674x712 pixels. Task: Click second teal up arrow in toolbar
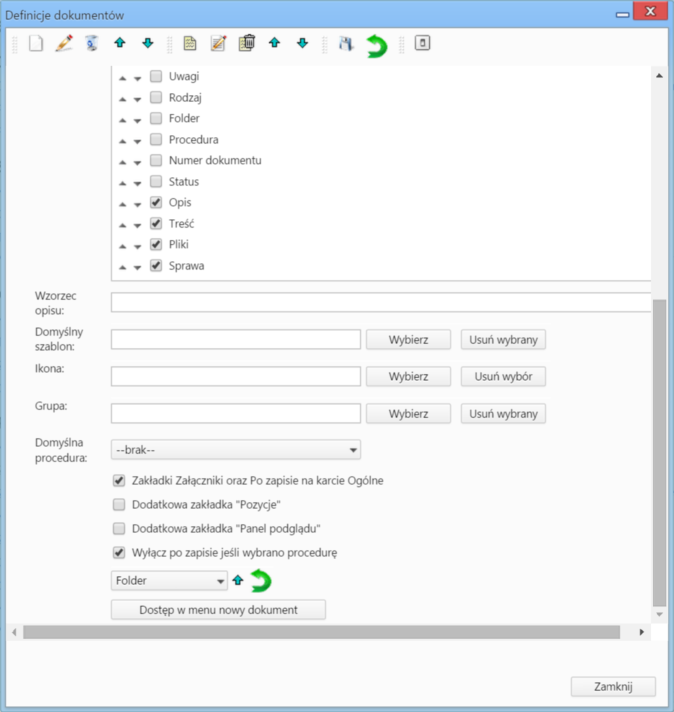[274, 43]
